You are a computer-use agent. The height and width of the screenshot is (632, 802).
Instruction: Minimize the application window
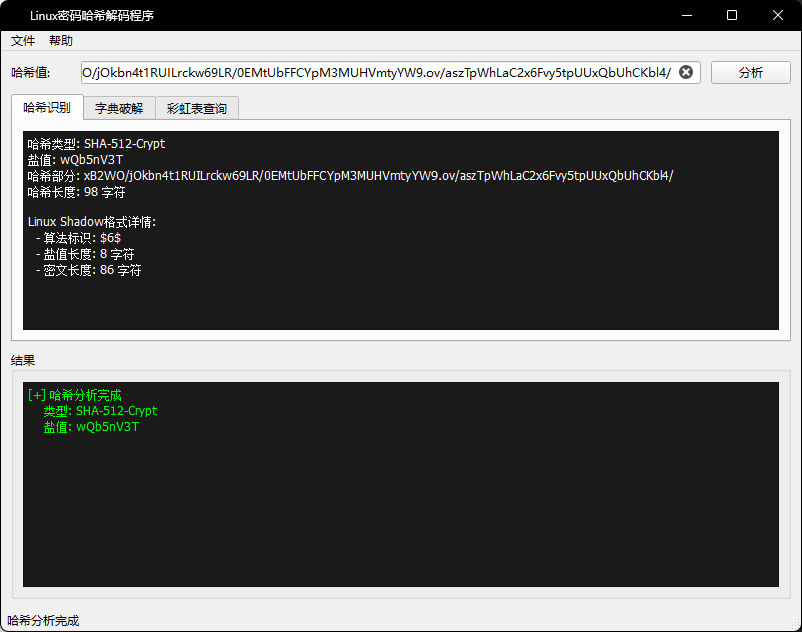(686, 15)
